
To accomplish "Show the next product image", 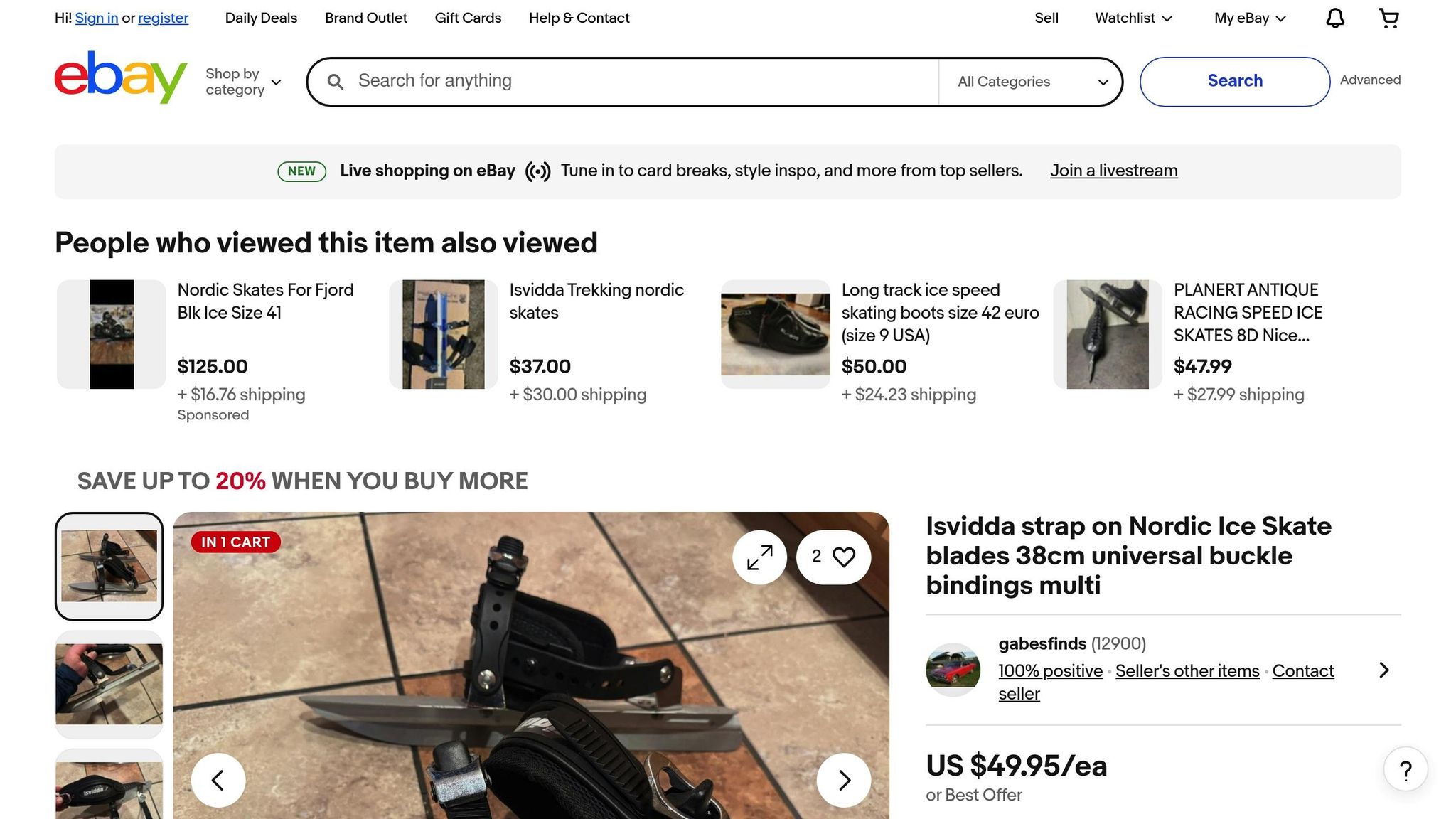I will pos(844,780).
